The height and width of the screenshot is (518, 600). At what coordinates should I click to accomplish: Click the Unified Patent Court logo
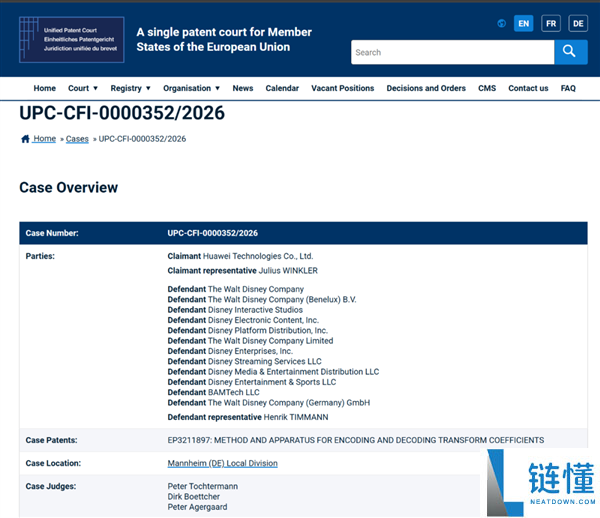(x=72, y=39)
